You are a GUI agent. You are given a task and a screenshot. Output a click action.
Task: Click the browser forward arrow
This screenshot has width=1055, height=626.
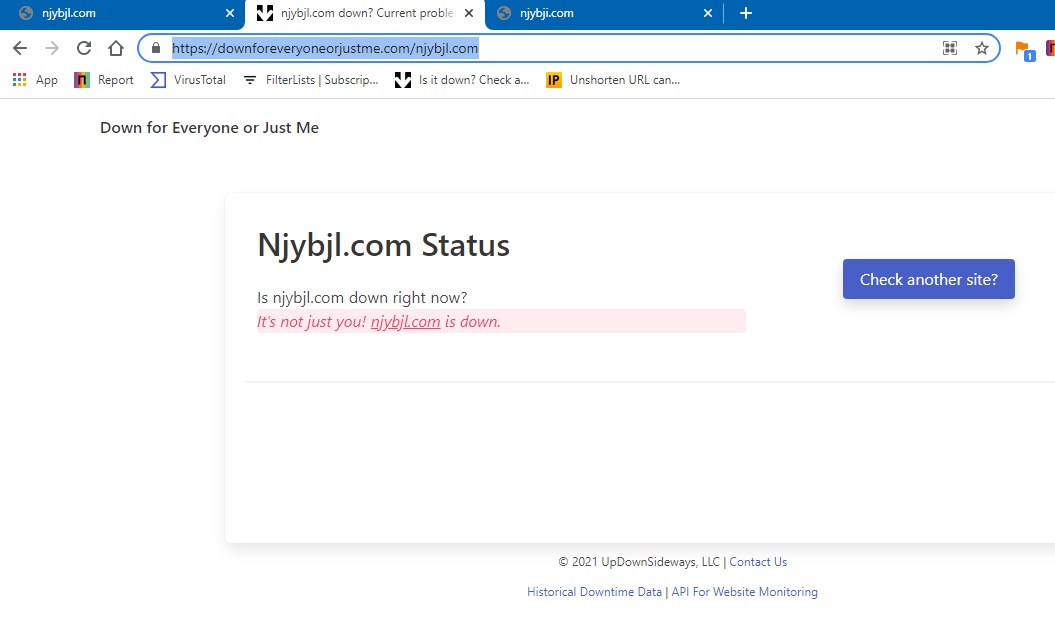click(52, 48)
